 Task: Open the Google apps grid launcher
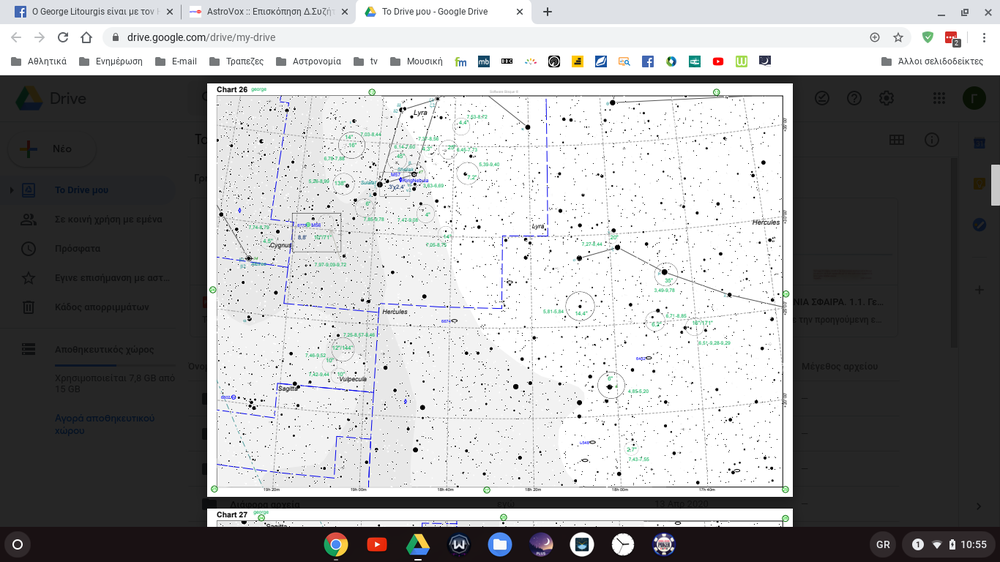[939, 98]
